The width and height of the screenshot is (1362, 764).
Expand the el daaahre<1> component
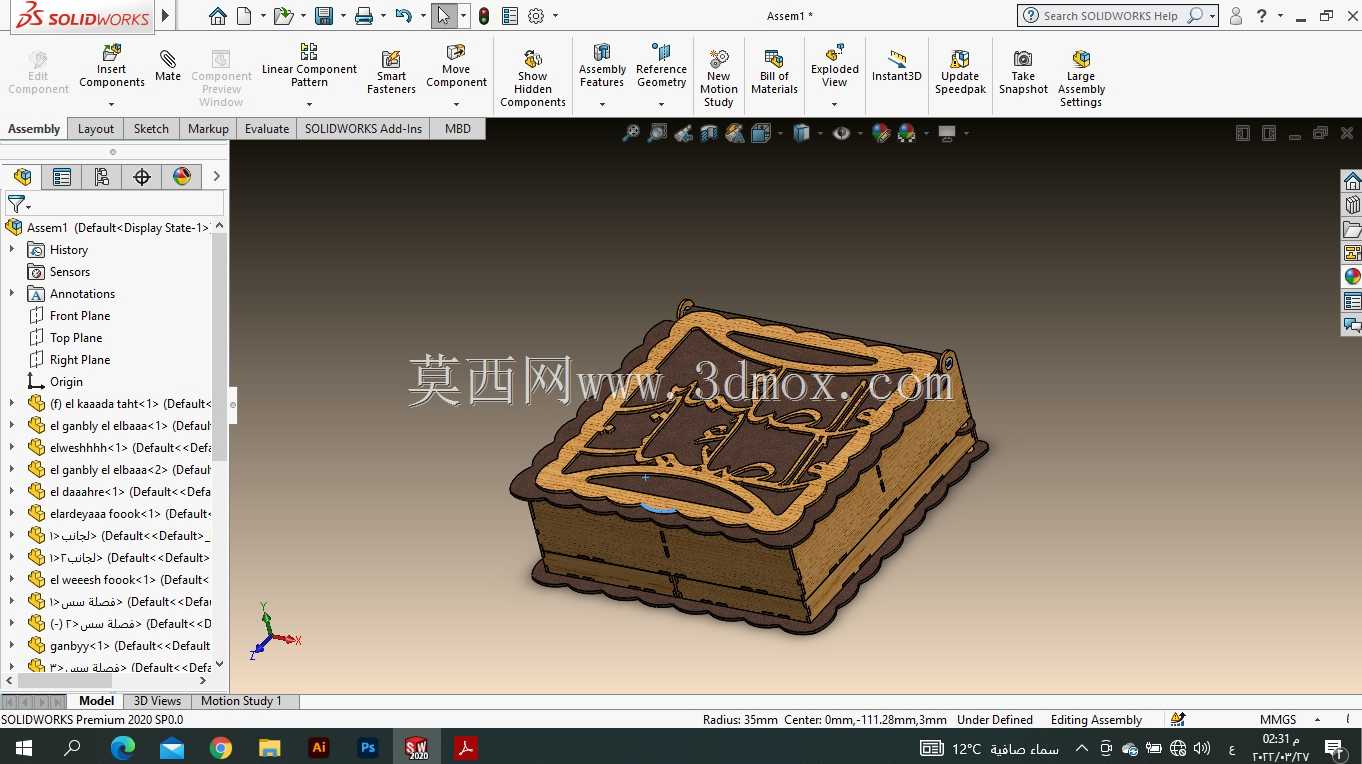pos(12,492)
